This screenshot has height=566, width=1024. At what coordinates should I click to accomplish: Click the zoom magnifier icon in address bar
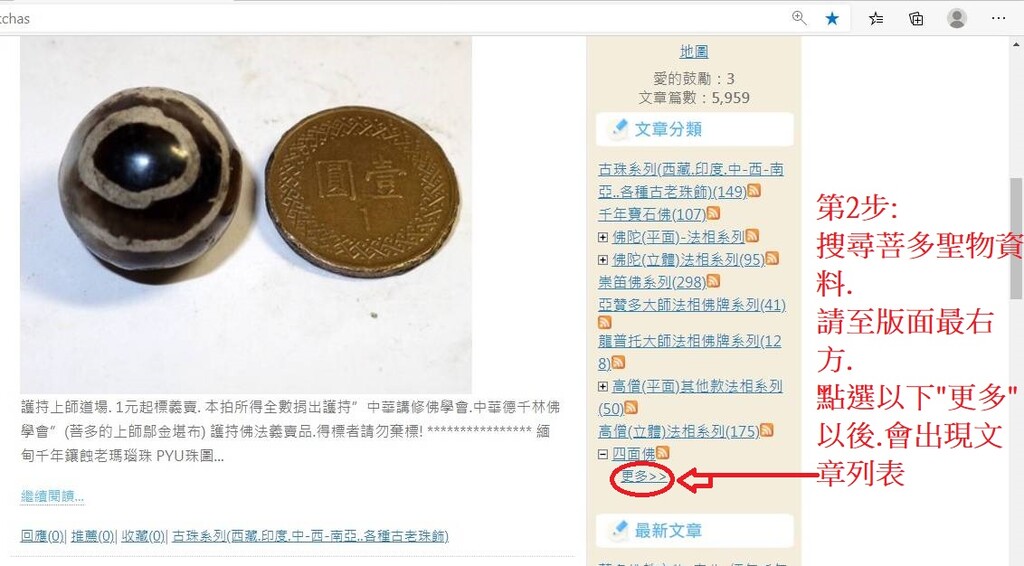point(799,18)
